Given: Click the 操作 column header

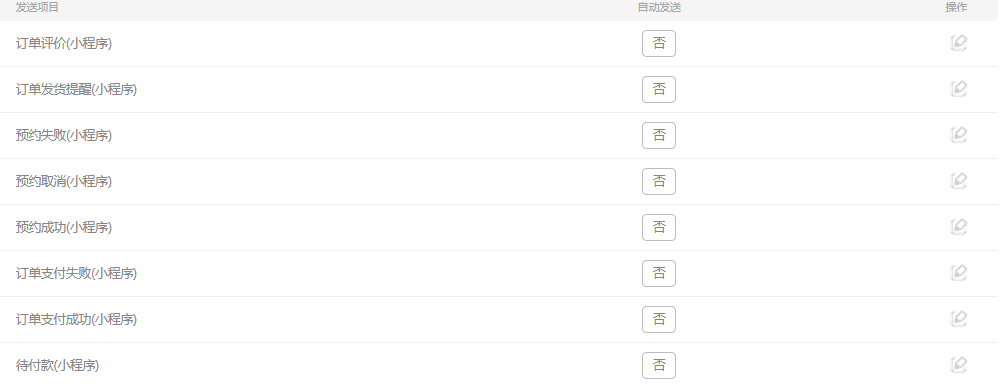Looking at the screenshot, I should coord(956,7).
